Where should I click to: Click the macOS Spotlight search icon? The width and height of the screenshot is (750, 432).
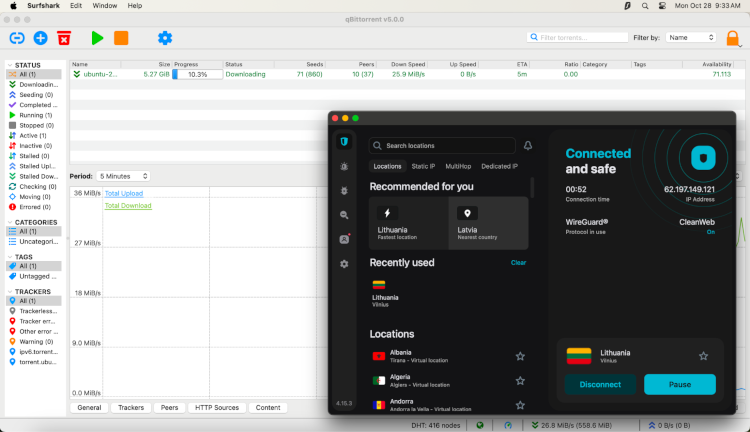645,6
